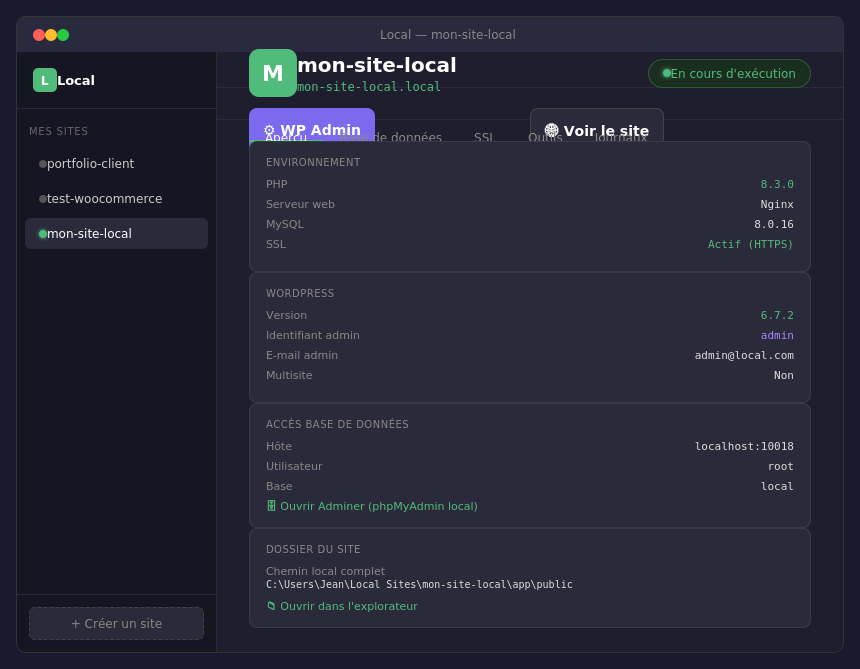
Task: Click the ENVIRONNEMENT section title
Action: pyautogui.click(x=313, y=162)
